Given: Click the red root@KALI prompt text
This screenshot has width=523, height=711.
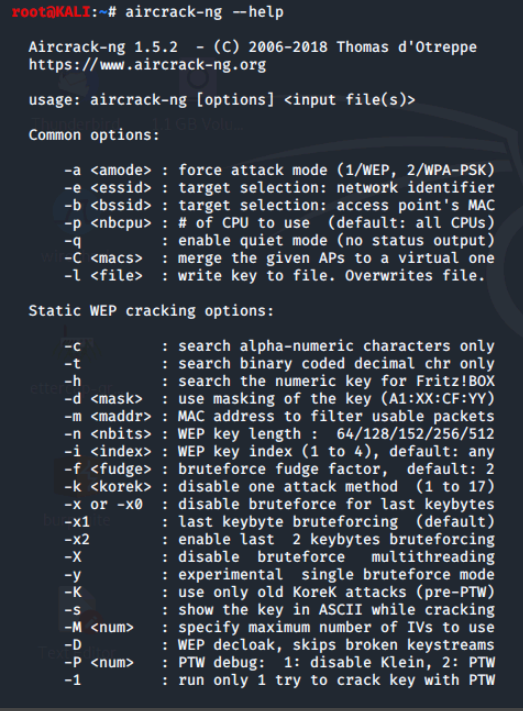Looking at the screenshot, I should pos(51,12).
